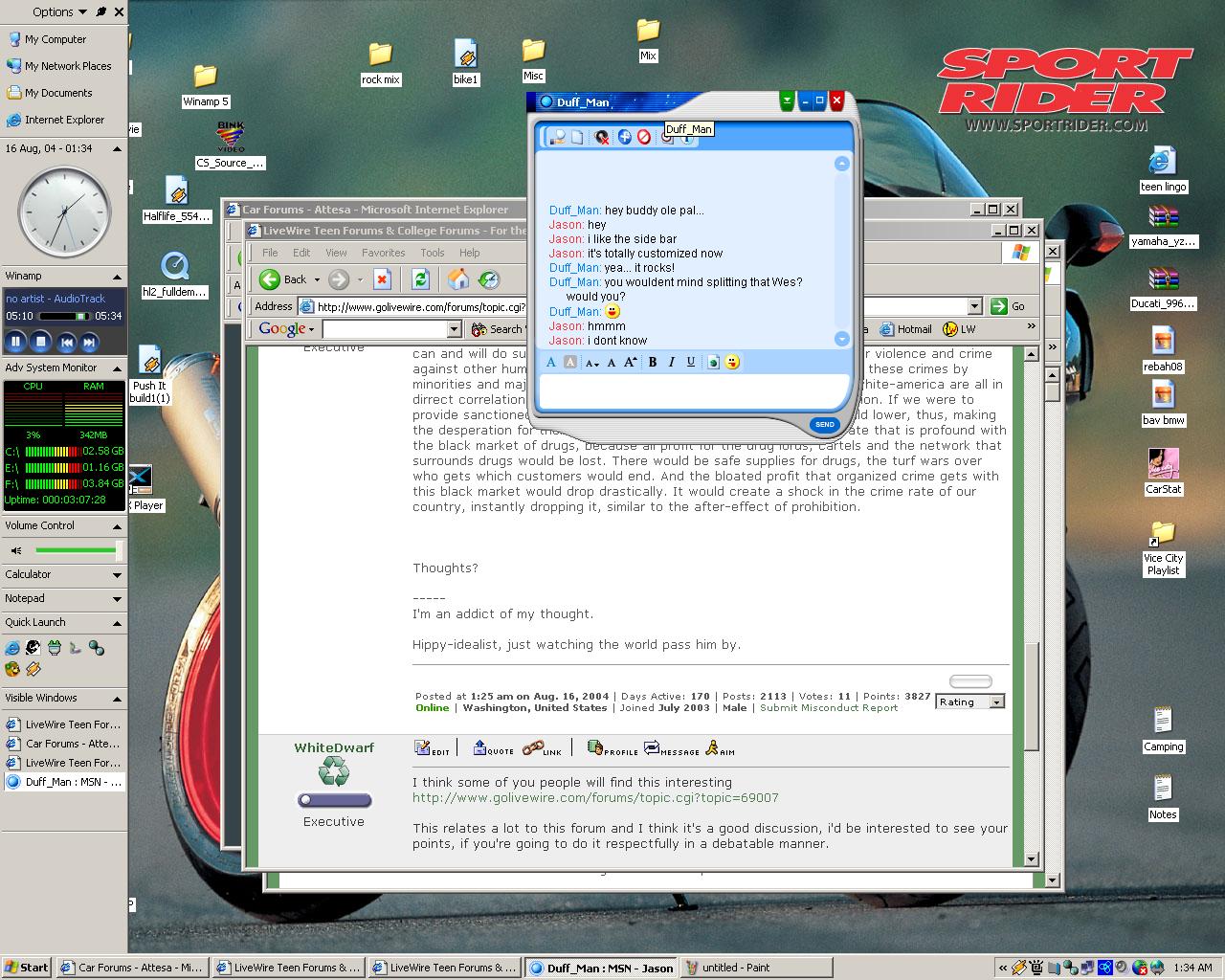Pause Winamp playback in sidebar
1225x980 pixels.
point(15,341)
